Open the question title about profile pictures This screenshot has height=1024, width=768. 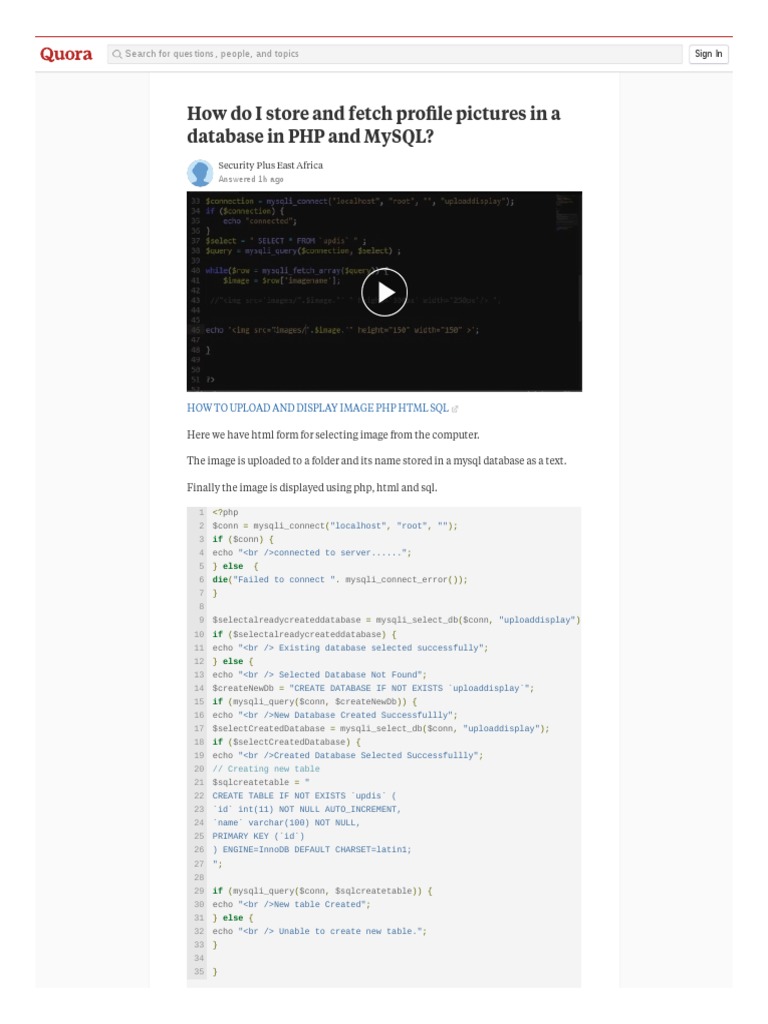pos(374,124)
